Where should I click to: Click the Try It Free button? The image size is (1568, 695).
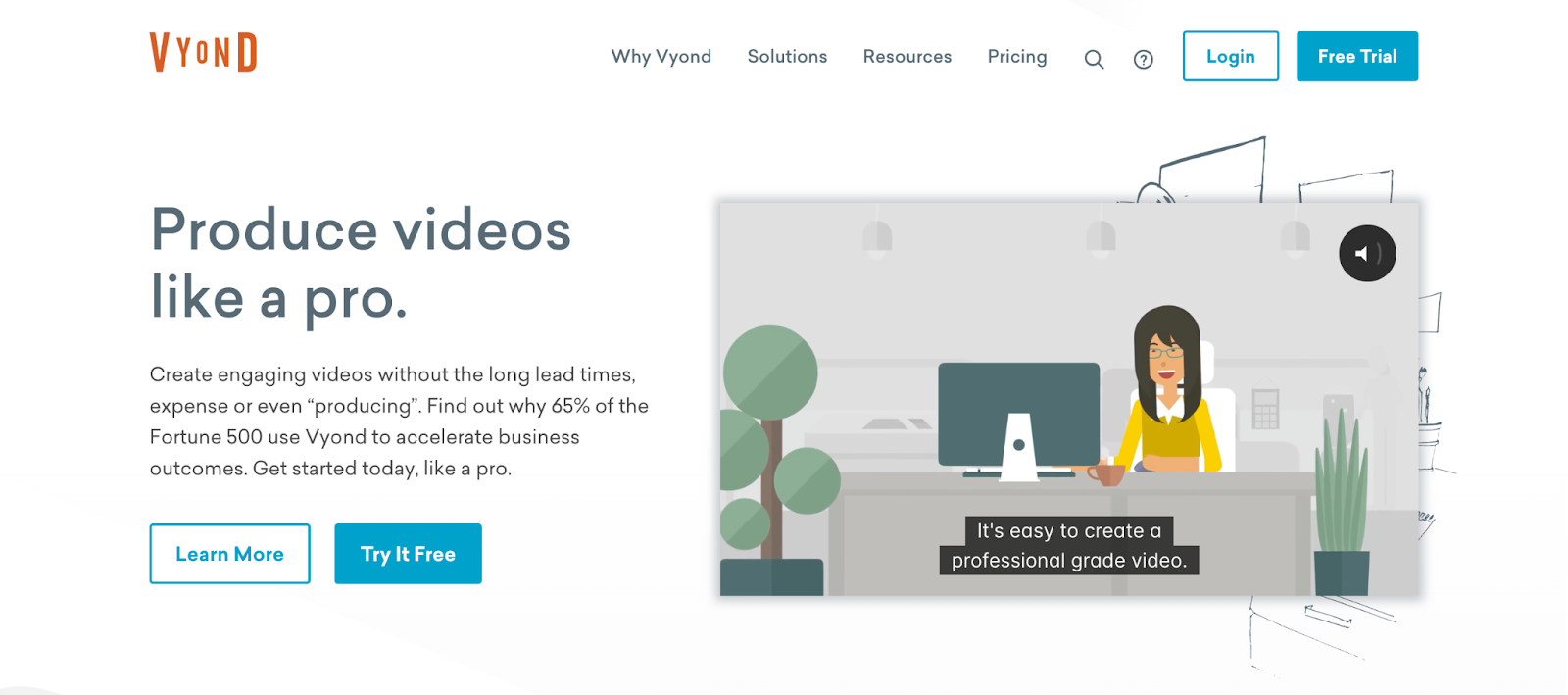pyautogui.click(x=408, y=554)
